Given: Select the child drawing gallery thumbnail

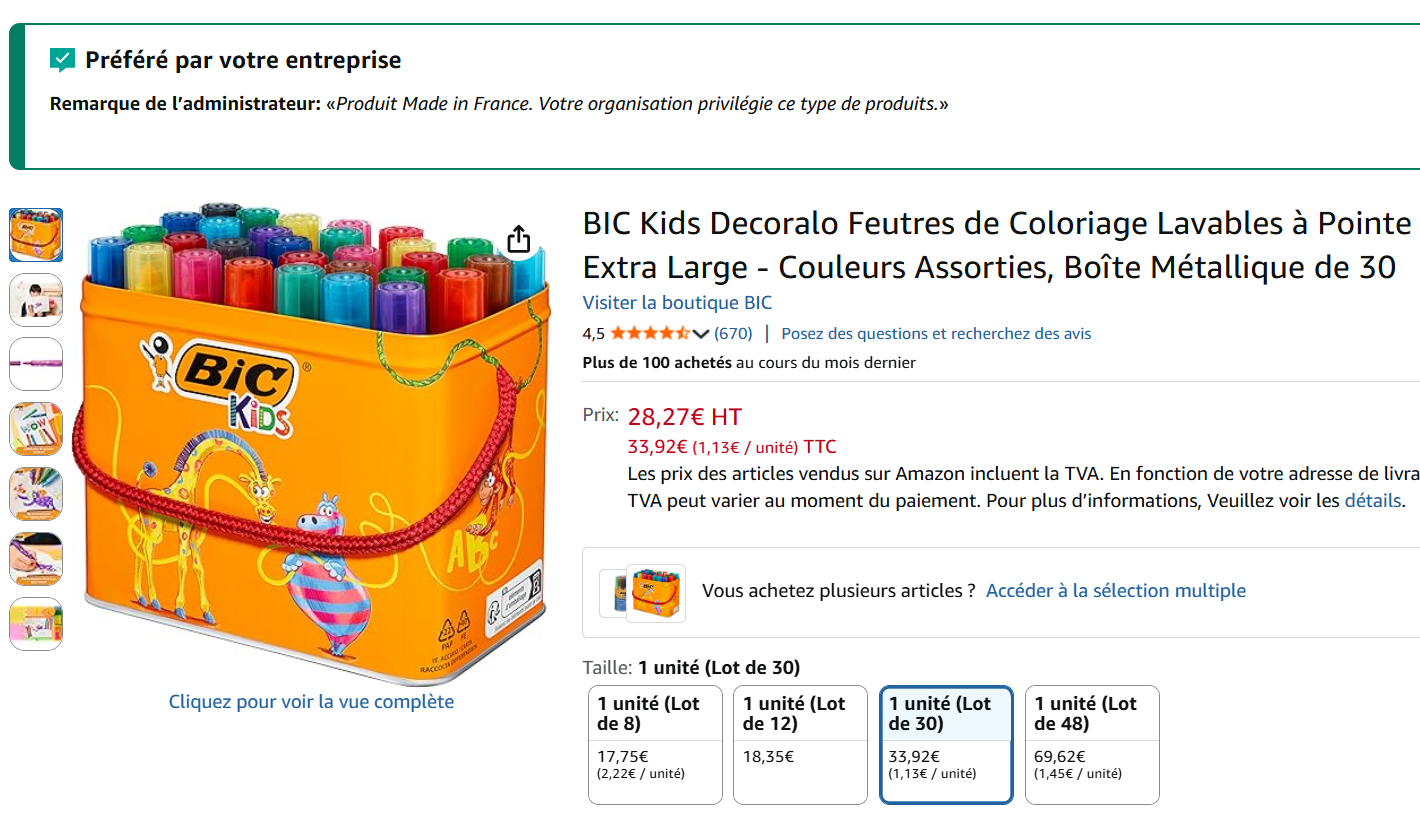Looking at the screenshot, I should (35, 299).
